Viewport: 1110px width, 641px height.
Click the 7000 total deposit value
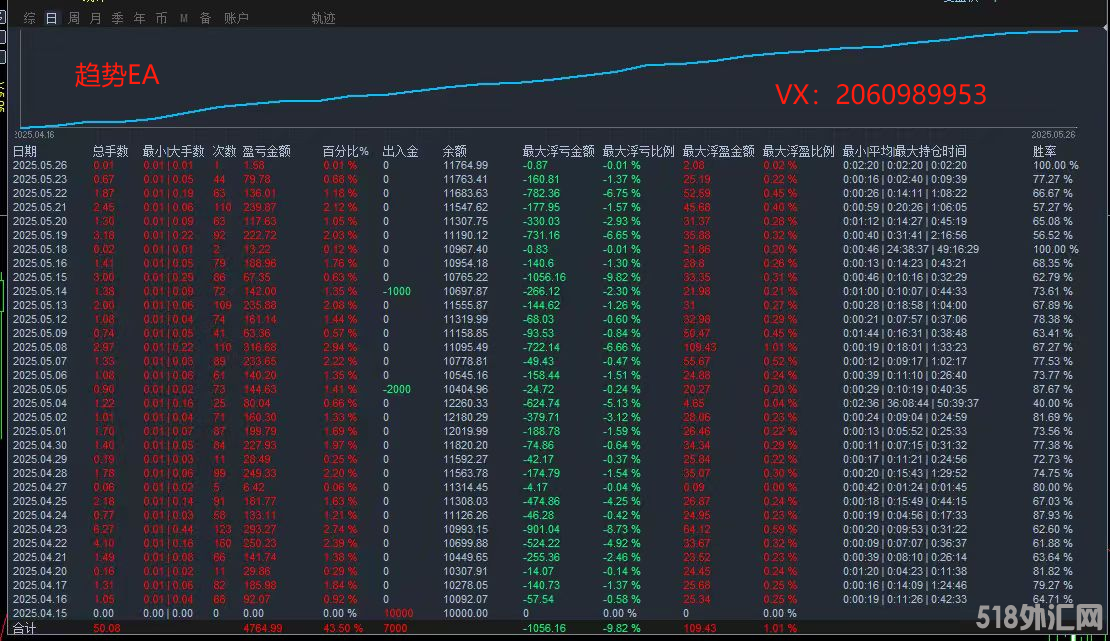tap(395, 628)
